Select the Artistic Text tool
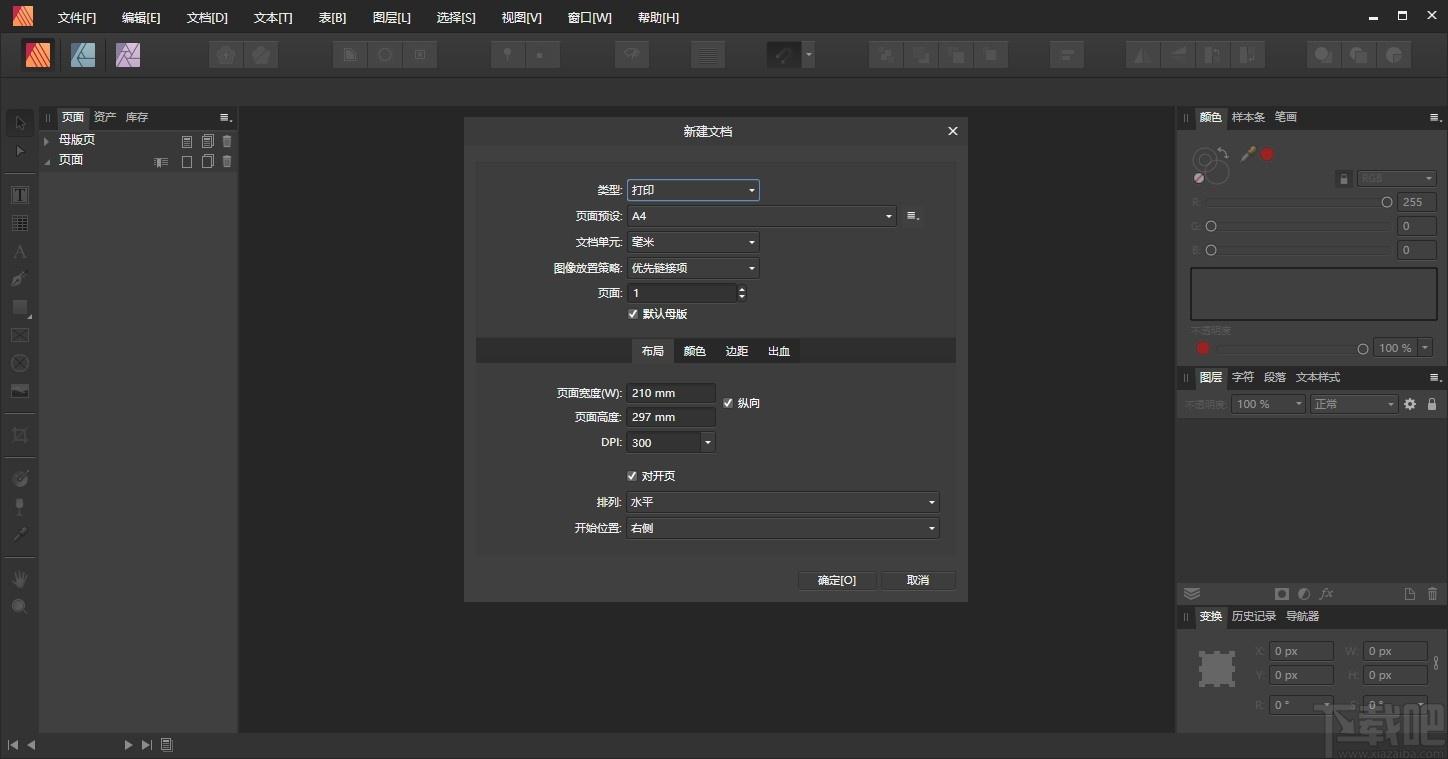This screenshot has height=759, width=1448. pyautogui.click(x=20, y=251)
